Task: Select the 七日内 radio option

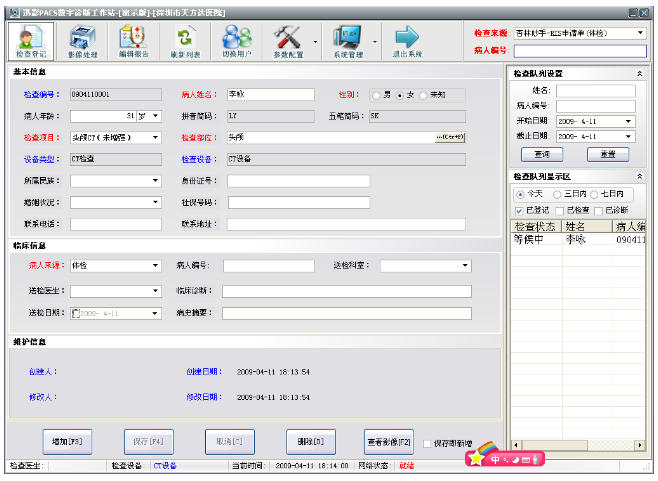Action: coord(594,194)
